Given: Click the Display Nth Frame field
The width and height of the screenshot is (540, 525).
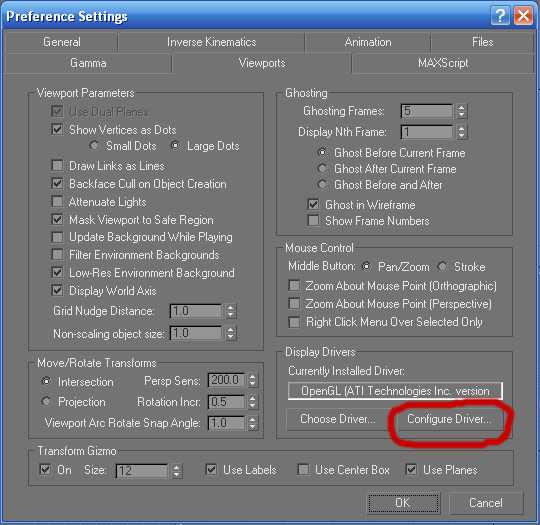Looking at the screenshot, I should point(427,132).
